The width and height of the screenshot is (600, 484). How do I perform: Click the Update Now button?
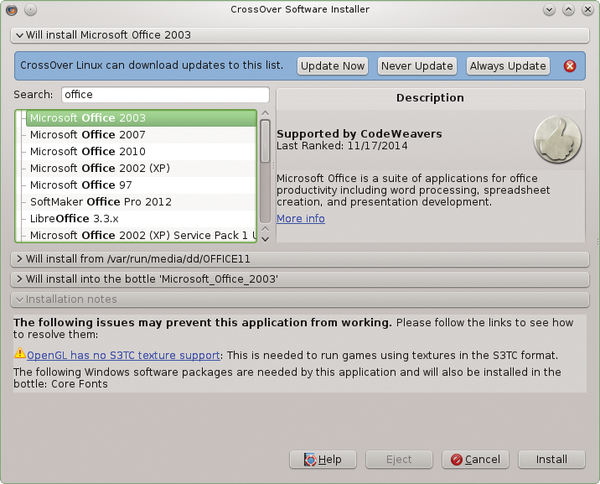(333, 66)
